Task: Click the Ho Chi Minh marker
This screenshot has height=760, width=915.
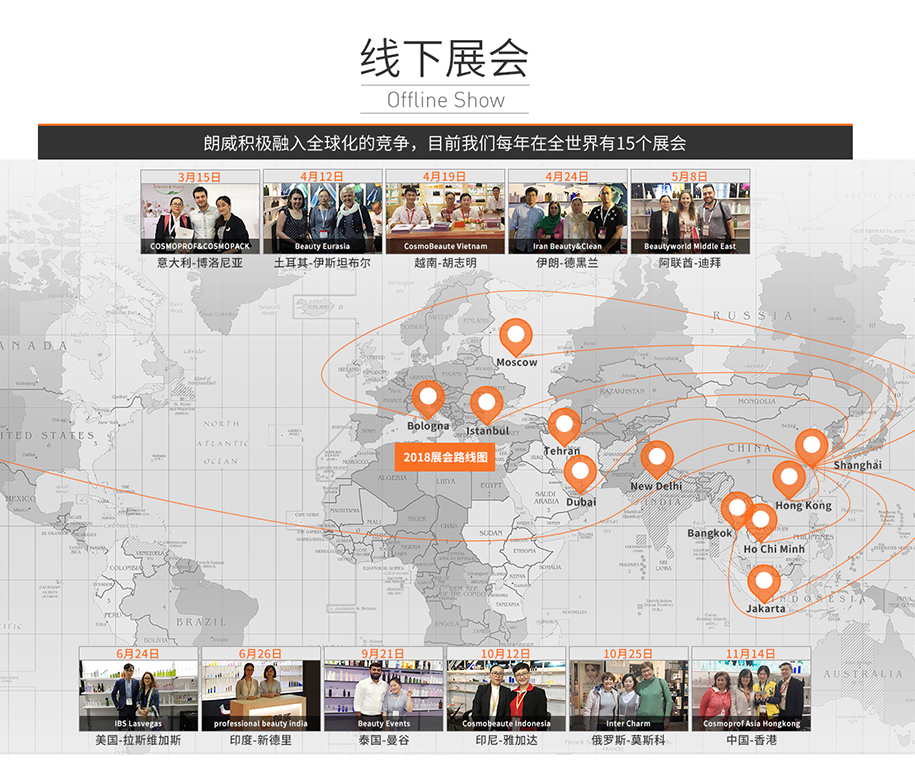Action: point(761,522)
